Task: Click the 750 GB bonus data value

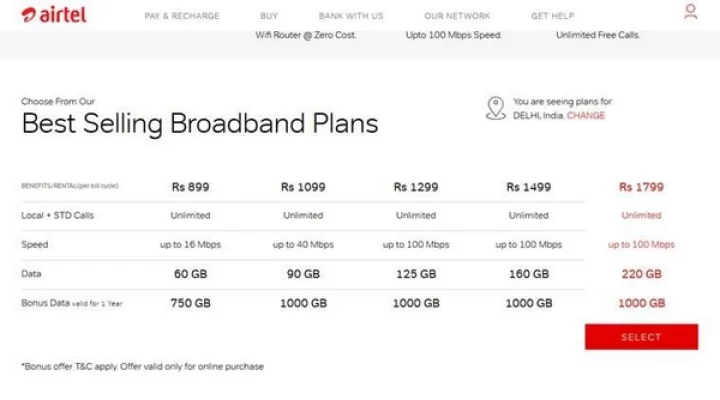Action: pos(190,303)
